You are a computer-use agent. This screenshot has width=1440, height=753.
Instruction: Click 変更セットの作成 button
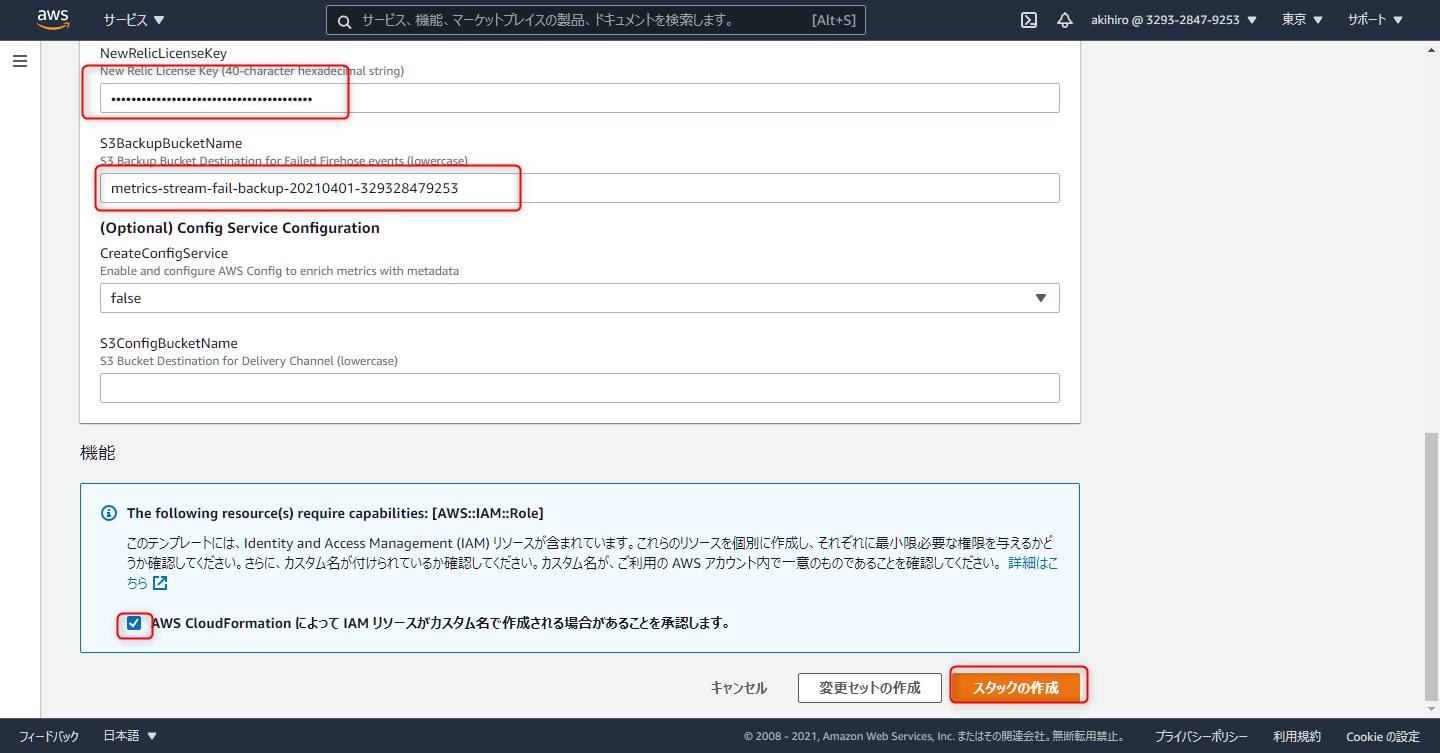click(x=870, y=688)
